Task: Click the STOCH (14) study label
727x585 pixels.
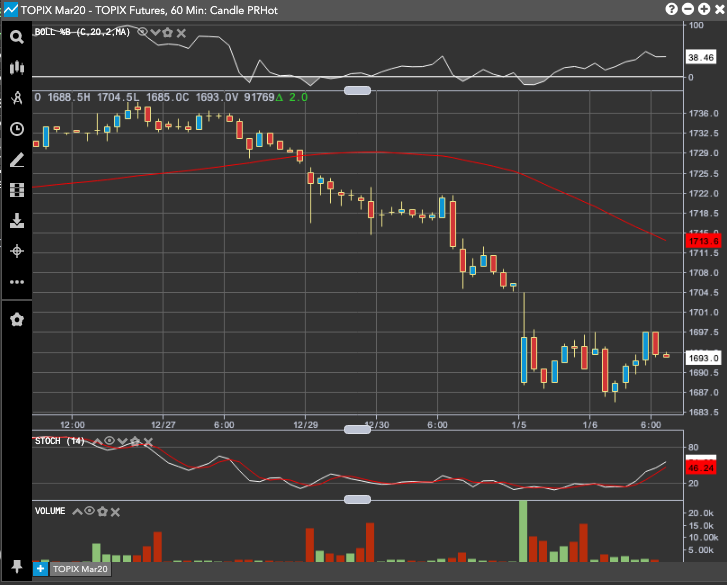Action: 60,441
